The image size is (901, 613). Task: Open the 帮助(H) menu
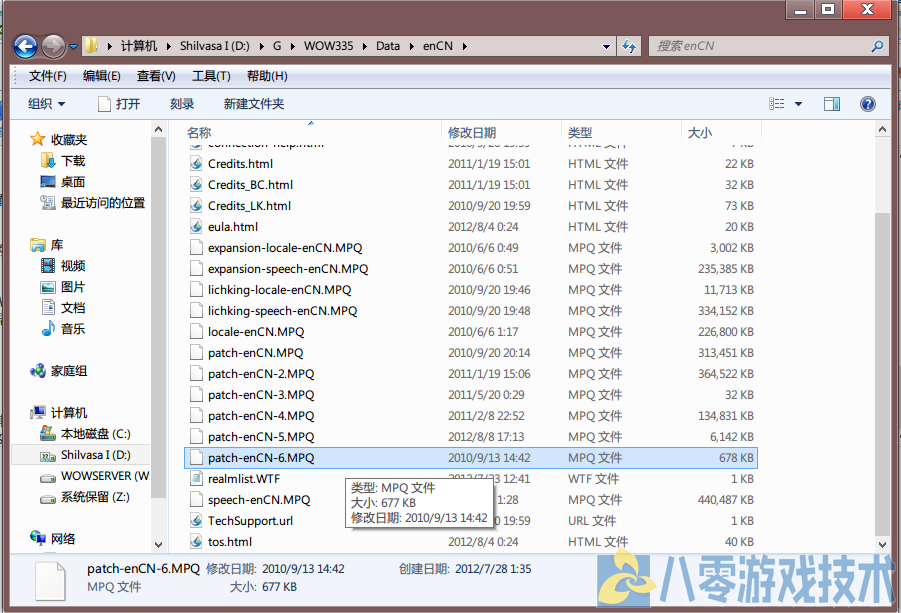point(267,76)
